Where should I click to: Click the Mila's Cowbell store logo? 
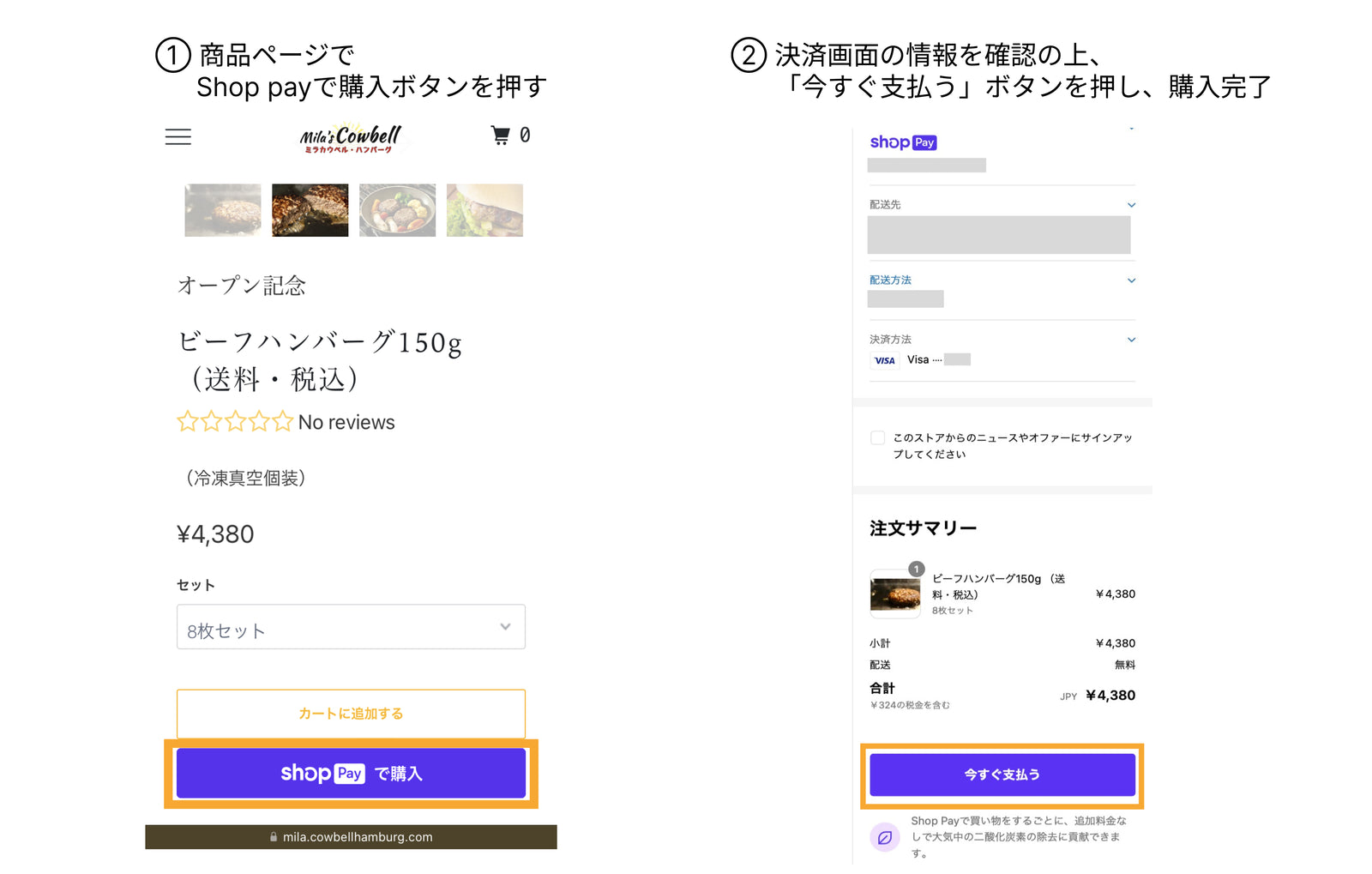pyautogui.click(x=351, y=138)
